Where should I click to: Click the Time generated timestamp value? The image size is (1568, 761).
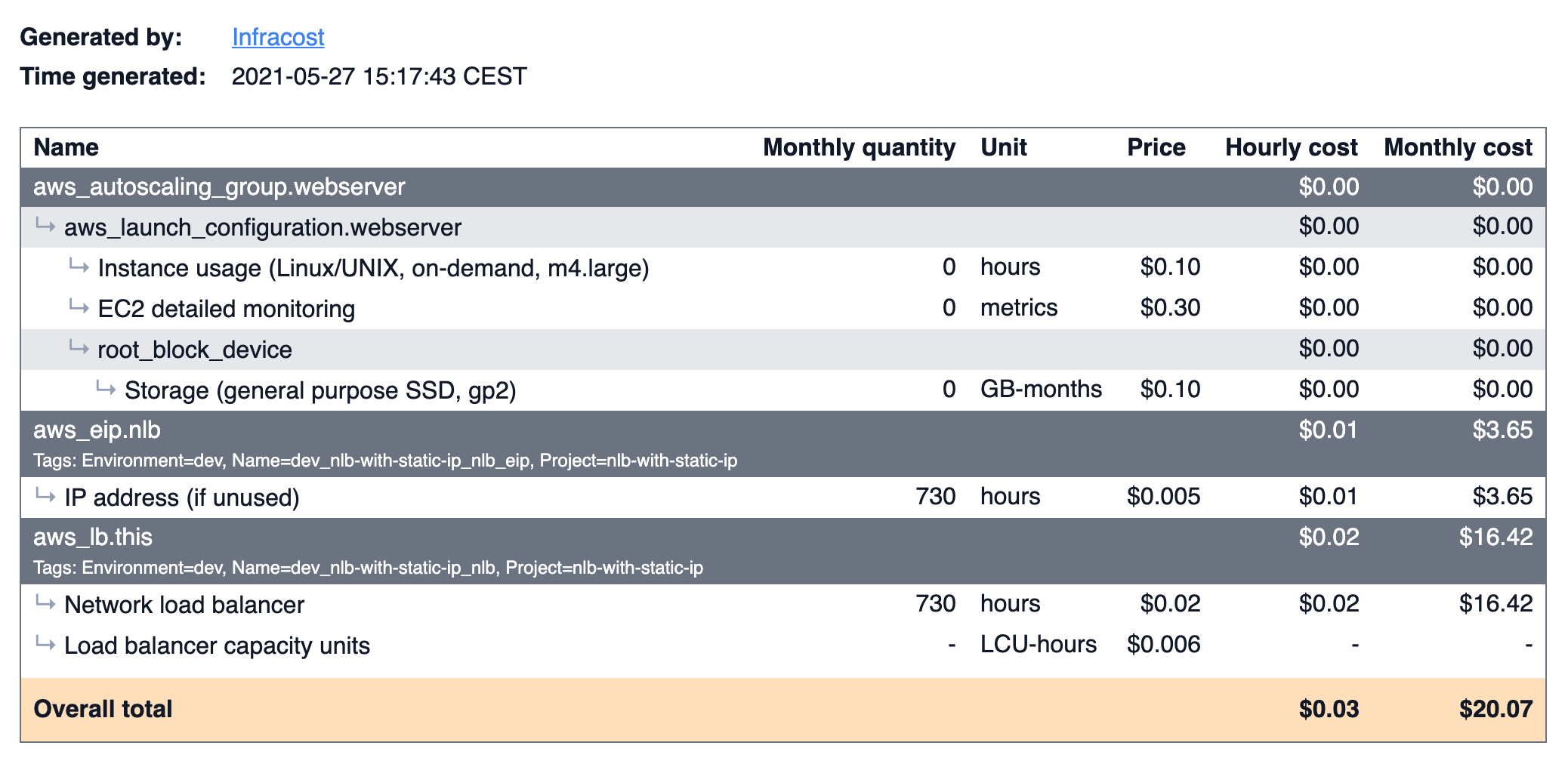coord(379,76)
